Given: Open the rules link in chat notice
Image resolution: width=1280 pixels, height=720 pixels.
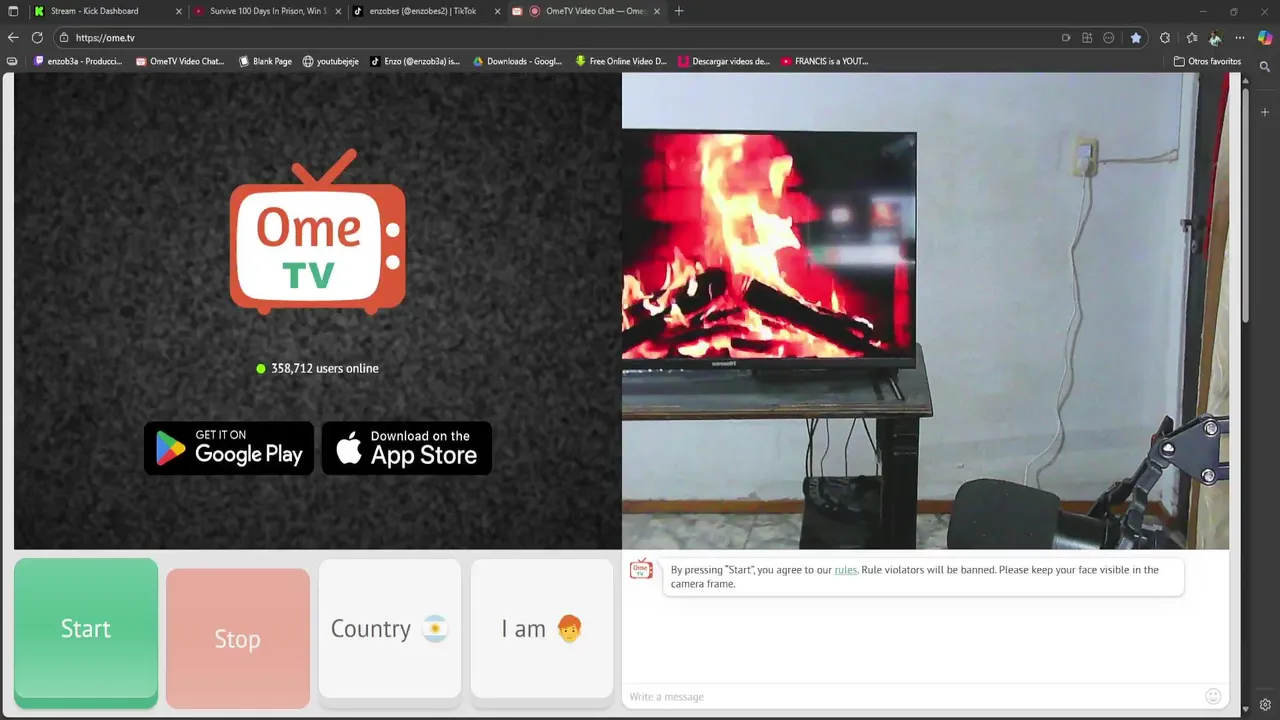Looking at the screenshot, I should click(846, 570).
